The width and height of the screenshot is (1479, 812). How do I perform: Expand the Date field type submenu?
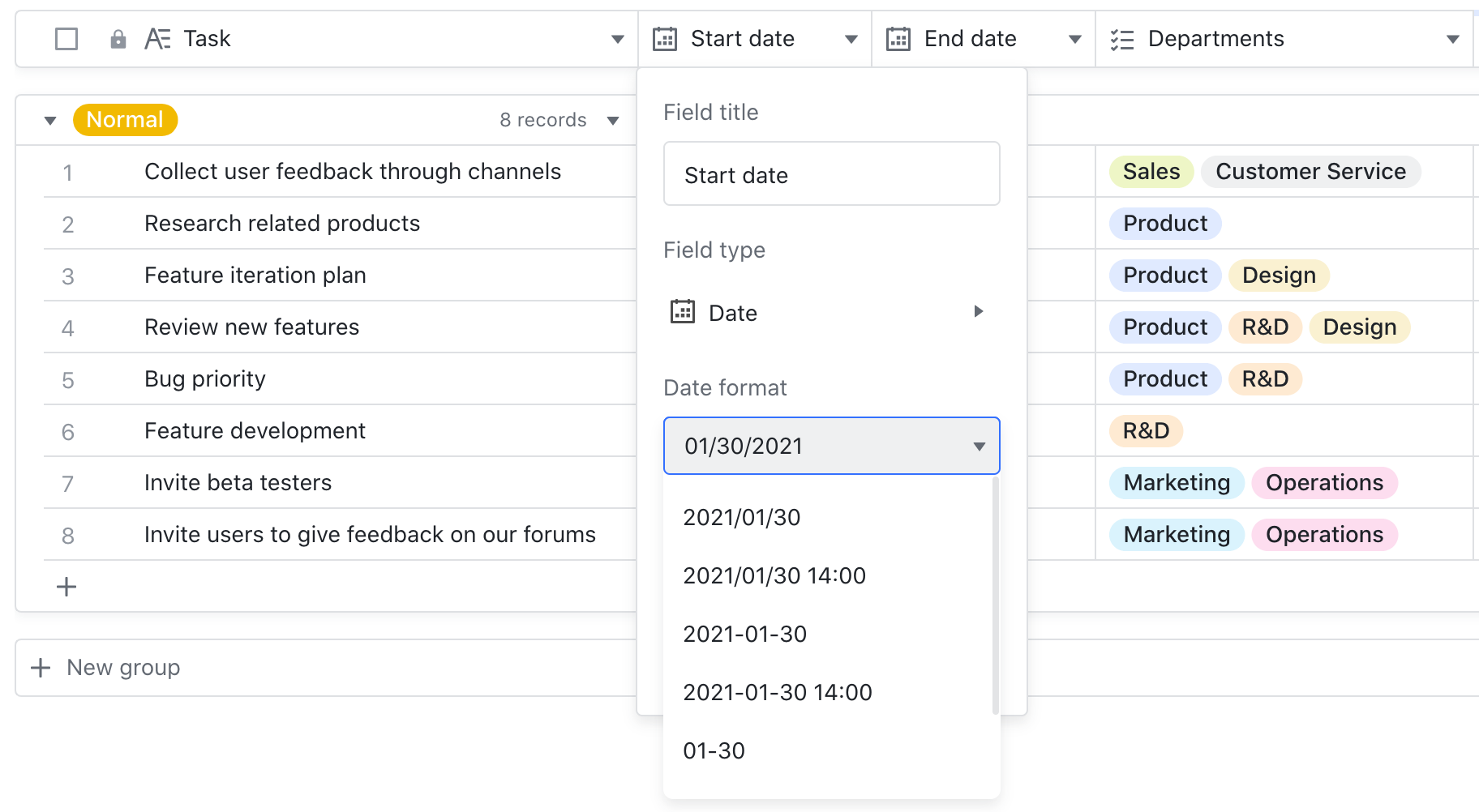click(x=979, y=311)
